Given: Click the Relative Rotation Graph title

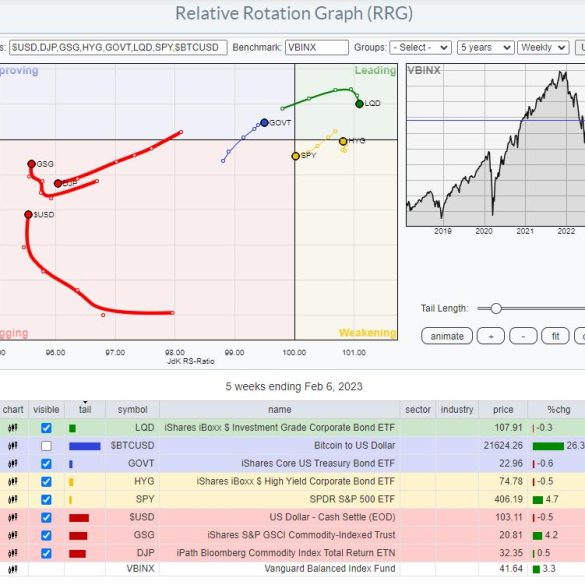Looking at the screenshot, I should [294, 13].
